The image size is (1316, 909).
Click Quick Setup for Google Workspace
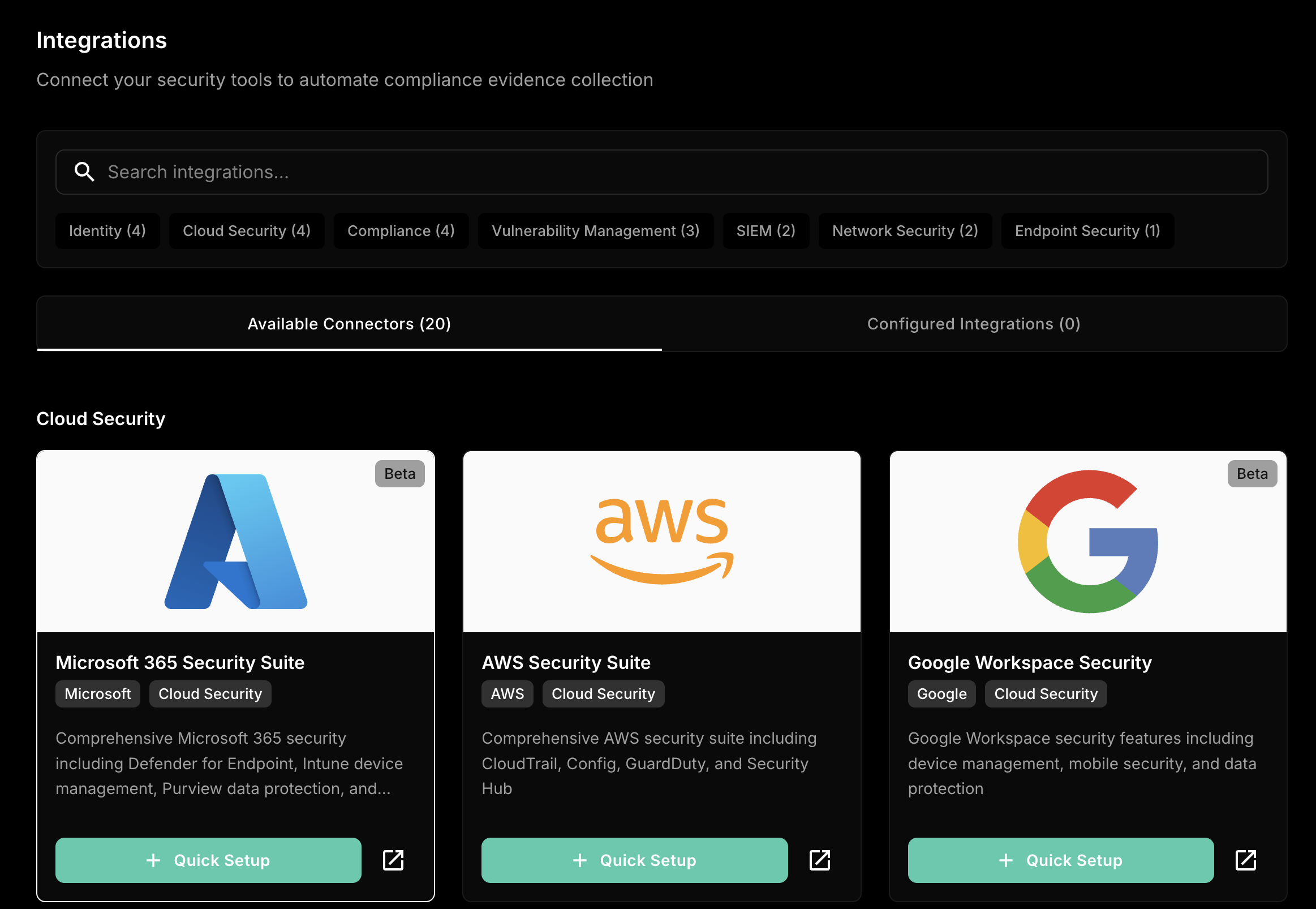(x=1060, y=860)
